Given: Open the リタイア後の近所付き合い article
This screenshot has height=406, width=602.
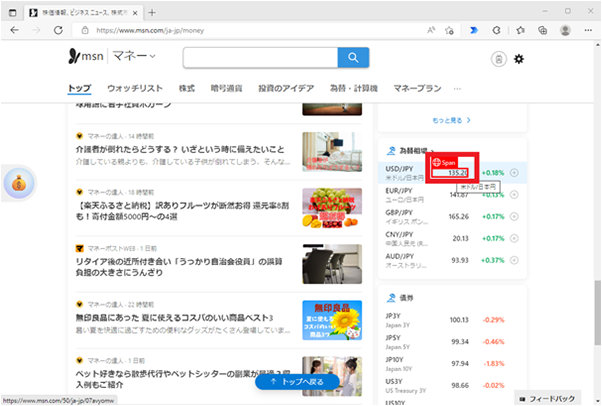Looking at the screenshot, I should click(179, 267).
